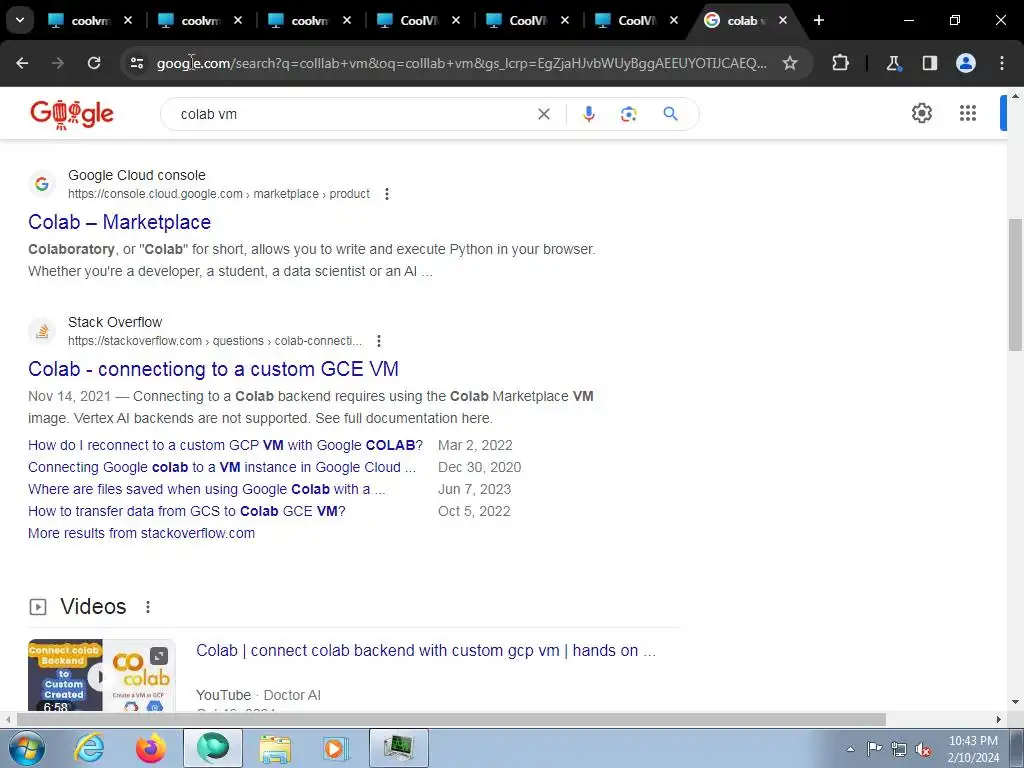
Task: Open 'How do I reconnect to a custom GCP VM' link
Action: coord(225,445)
